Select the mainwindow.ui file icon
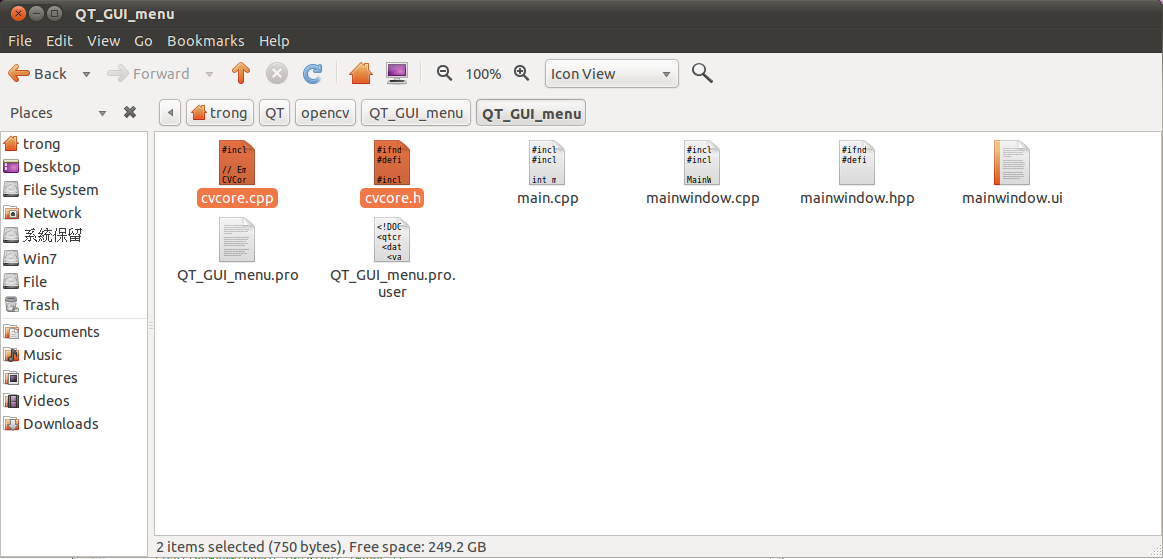Viewport: 1163px width, 559px height. (x=1012, y=163)
